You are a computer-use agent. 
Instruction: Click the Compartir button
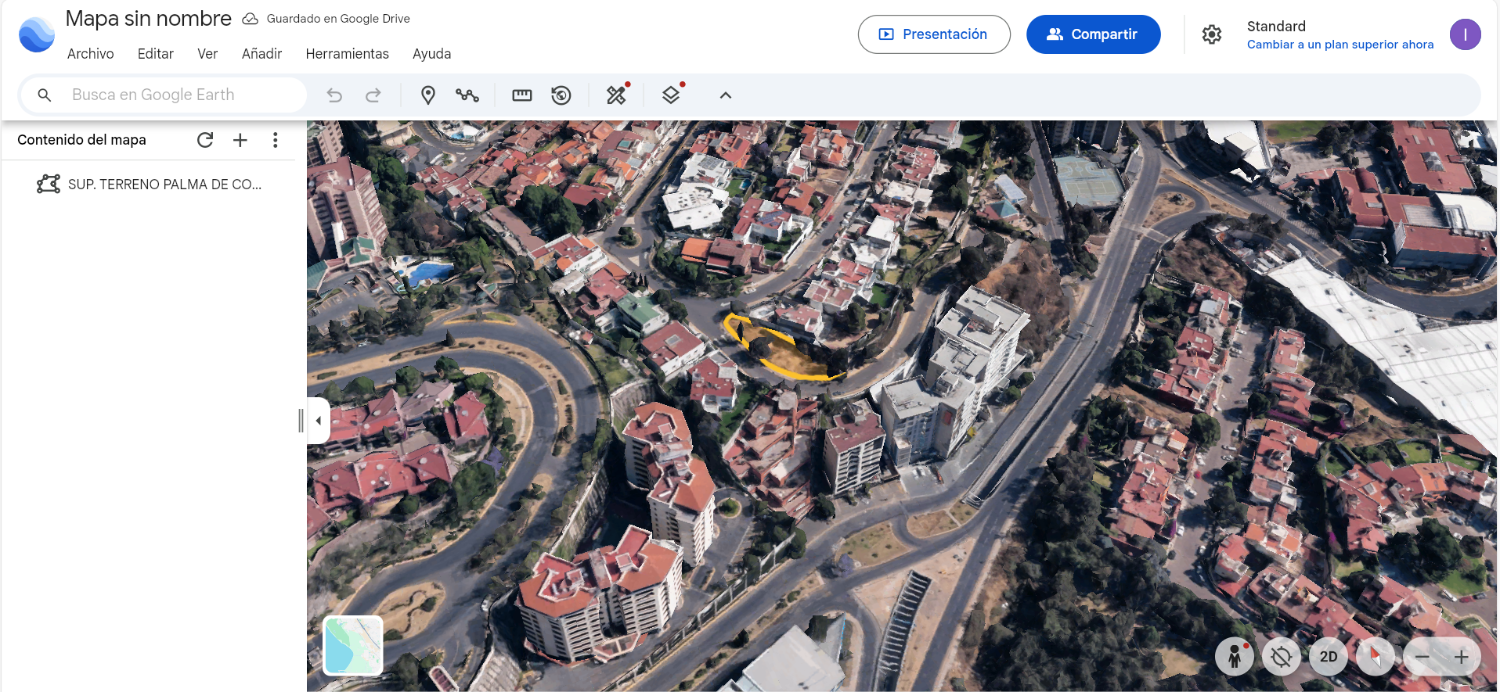pyautogui.click(x=1093, y=34)
